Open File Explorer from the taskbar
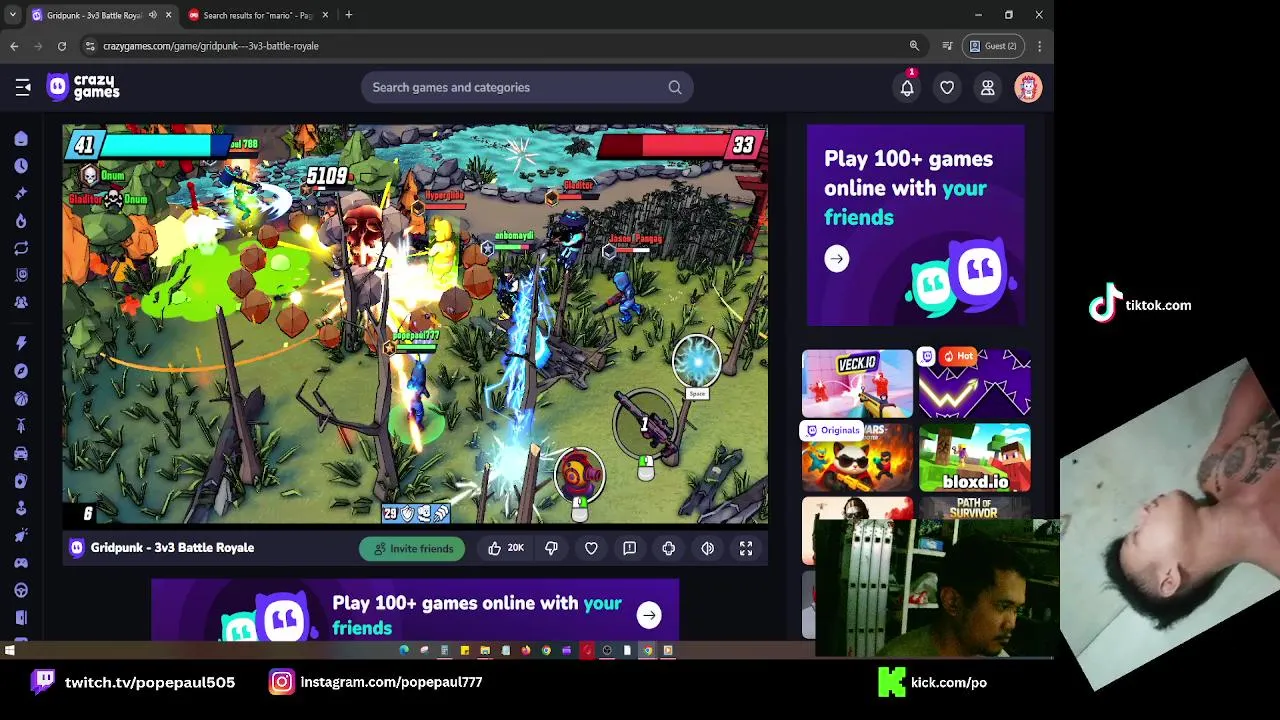This screenshot has height=720, width=1280. [x=485, y=650]
